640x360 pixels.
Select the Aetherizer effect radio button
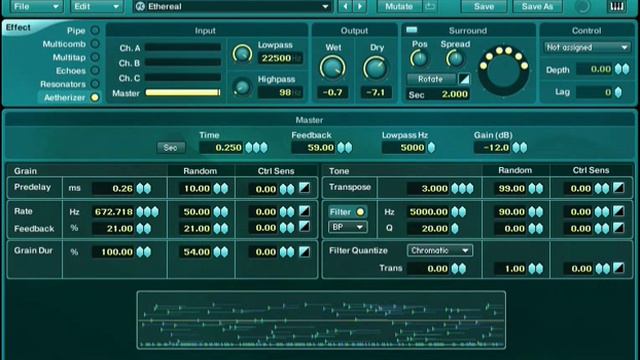(95, 98)
